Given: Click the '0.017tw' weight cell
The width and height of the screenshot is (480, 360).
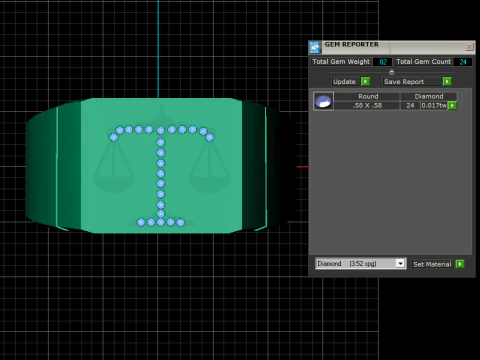Looking at the screenshot, I should [x=434, y=106].
